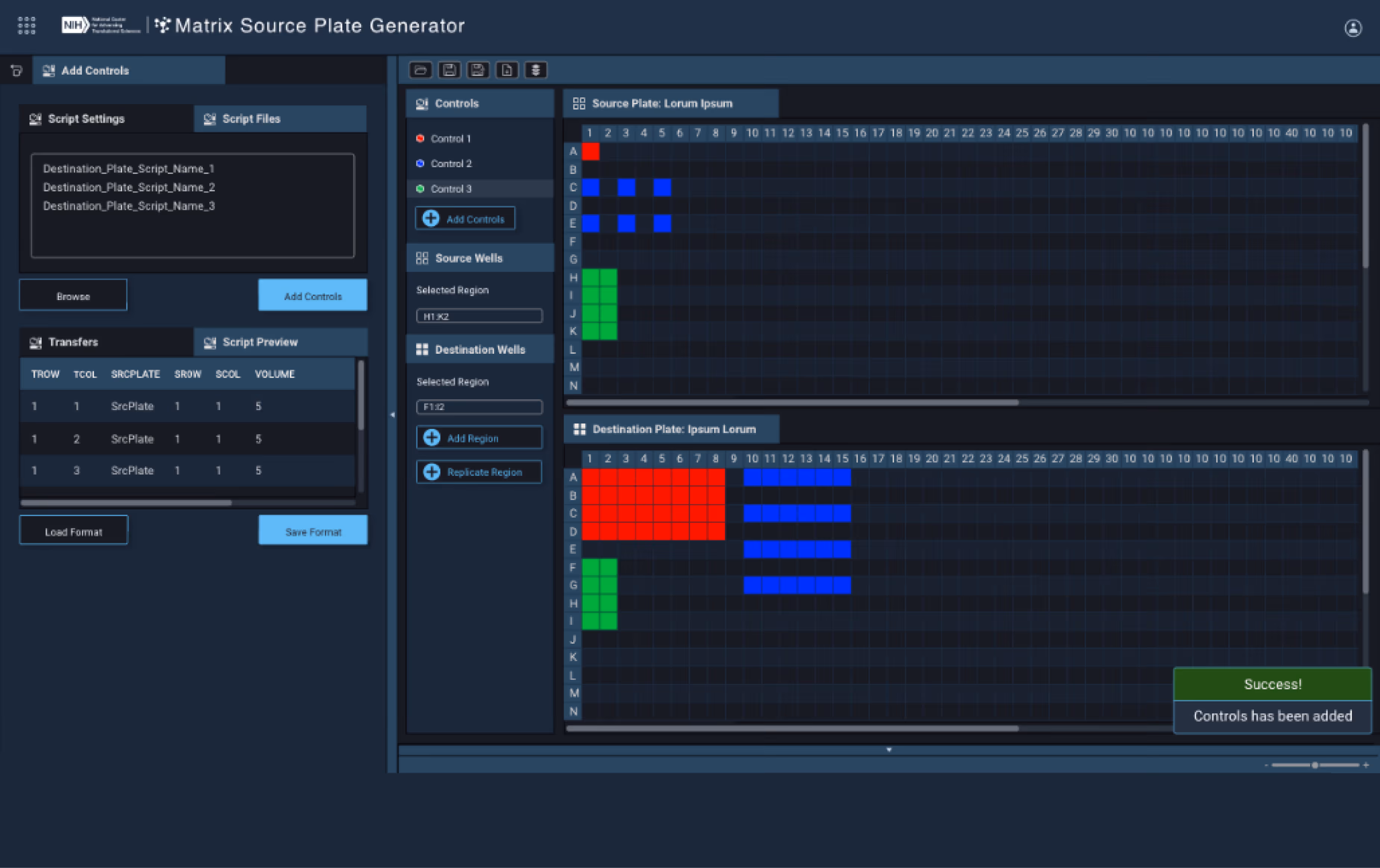1380x868 pixels.
Task: Click the Transfers table horizontal scrollbar
Action: coord(126,503)
